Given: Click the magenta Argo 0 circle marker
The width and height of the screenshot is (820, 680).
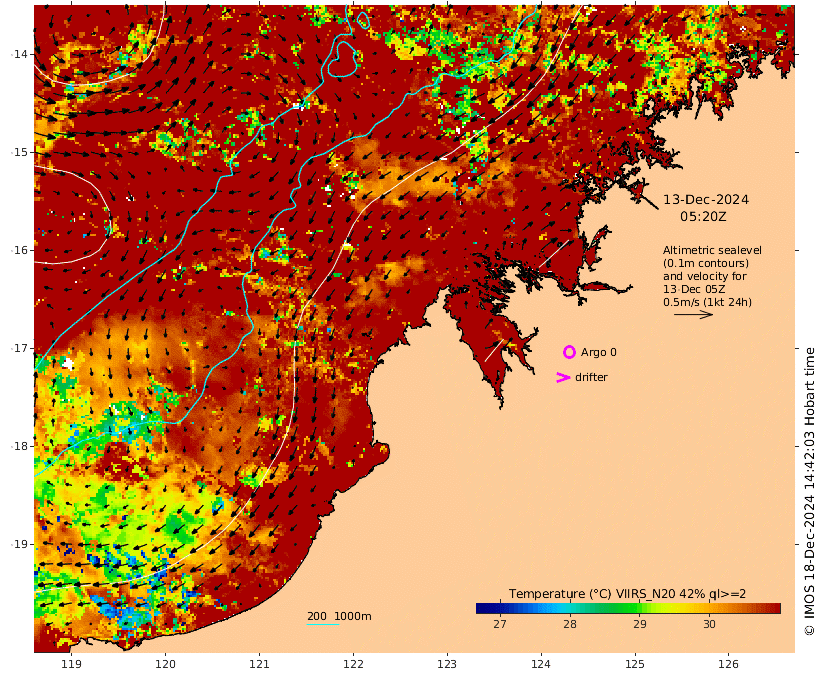Looking at the screenshot, I should pyautogui.click(x=569, y=352).
